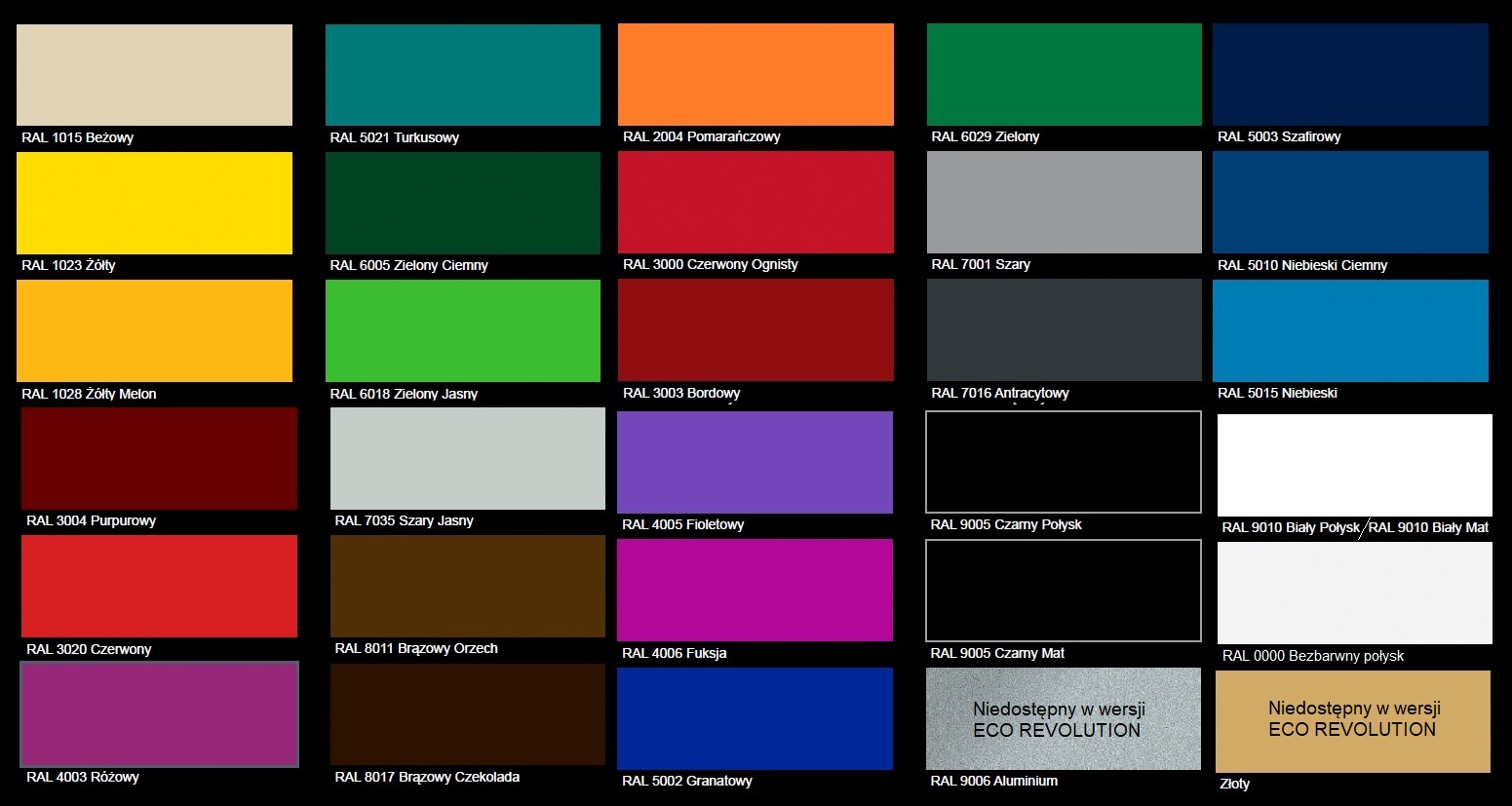Click the 'RAL 6018 Zielony Jasny' caption
1512x806 pixels.
(x=404, y=394)
